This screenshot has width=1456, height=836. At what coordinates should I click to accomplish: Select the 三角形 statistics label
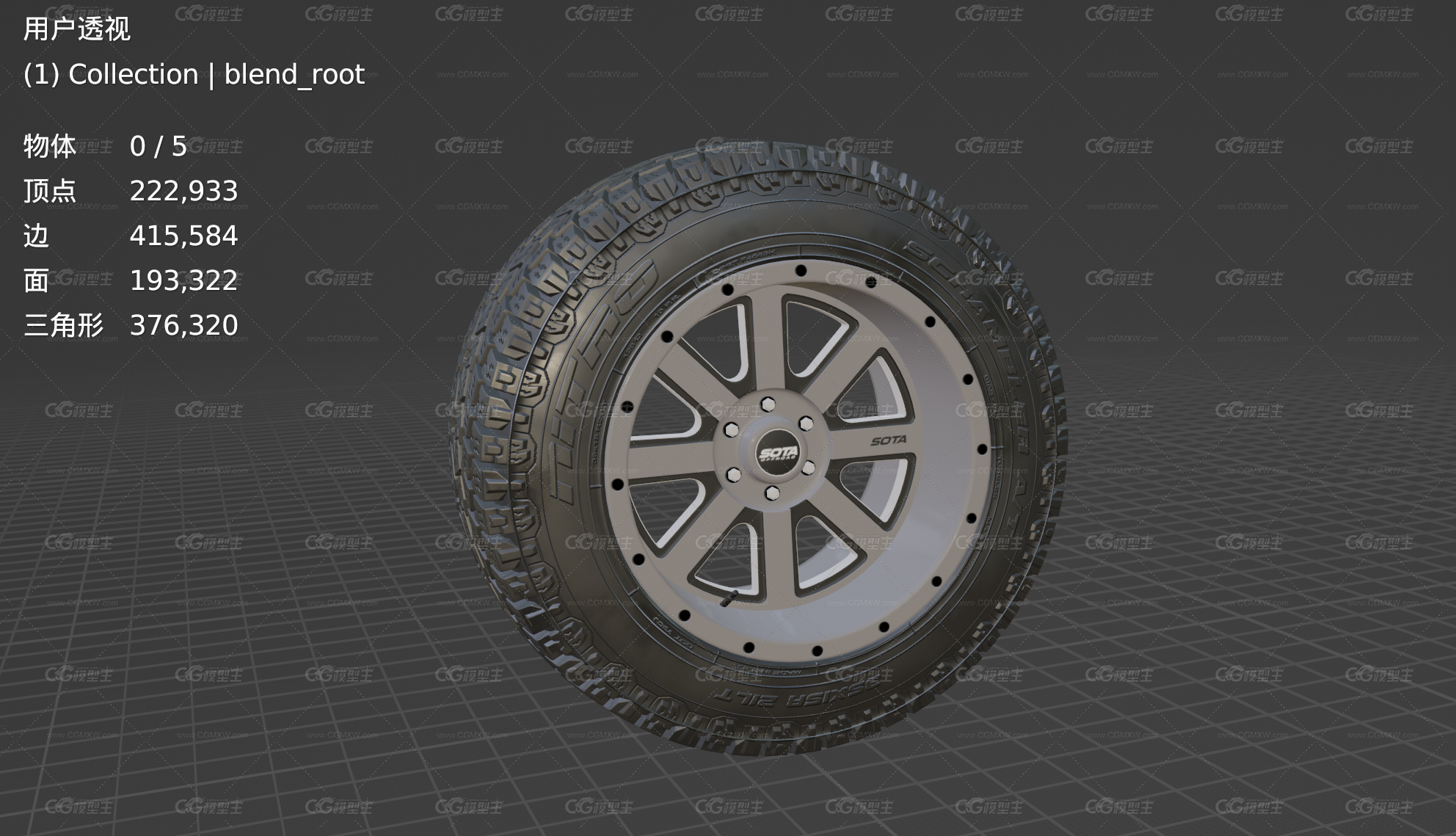tap(63, 325)
